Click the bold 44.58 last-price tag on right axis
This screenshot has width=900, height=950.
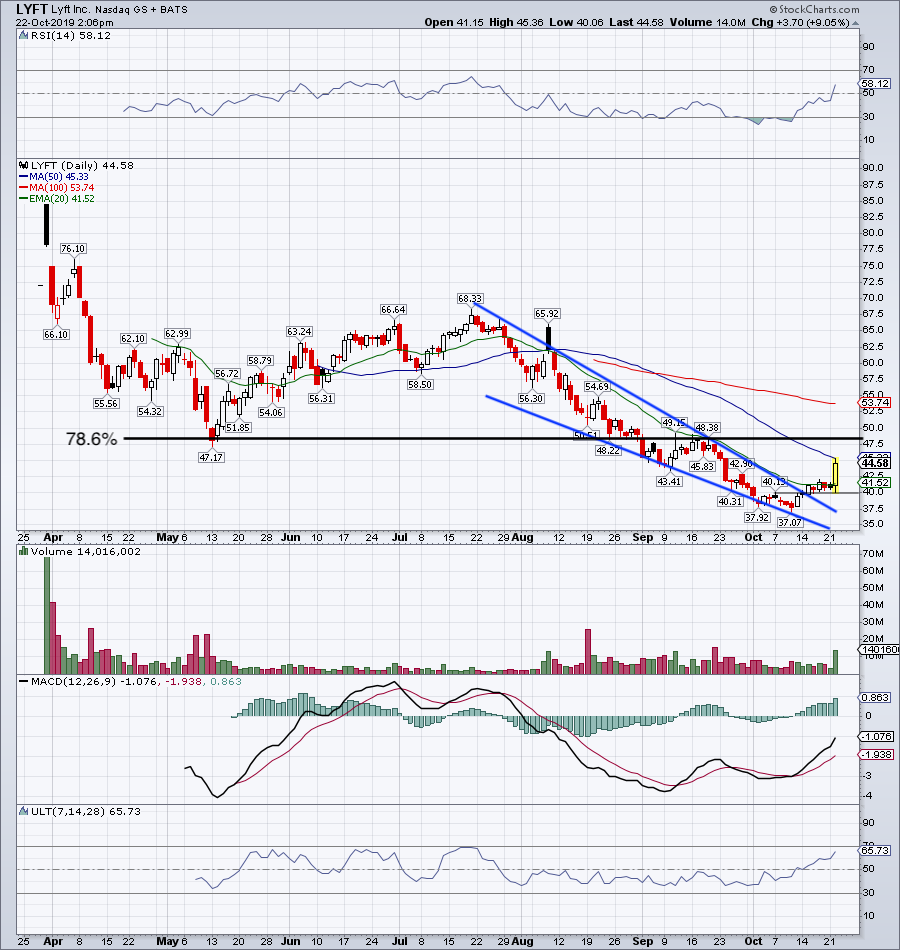coord(876,463)
